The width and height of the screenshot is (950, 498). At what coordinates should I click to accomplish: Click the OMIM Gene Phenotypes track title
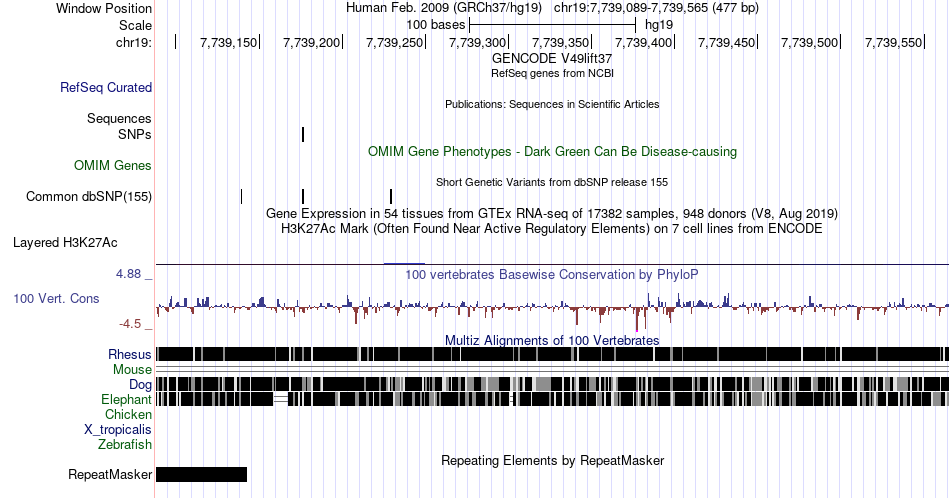[x=552, y=151]
